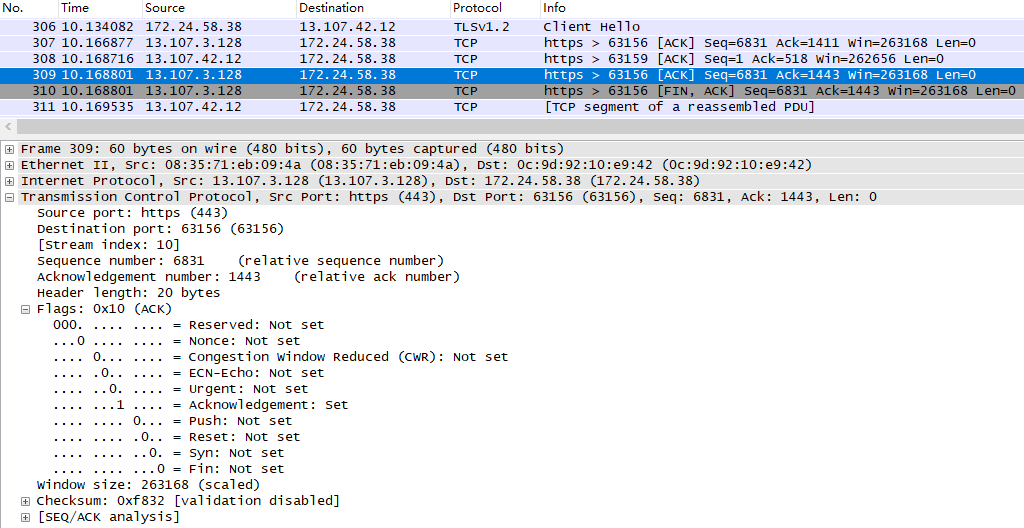Collapse the Transmission Control Protocol section
This screenshot has height=528, width=1024.
pyautogui.click(x=10, y=197)
